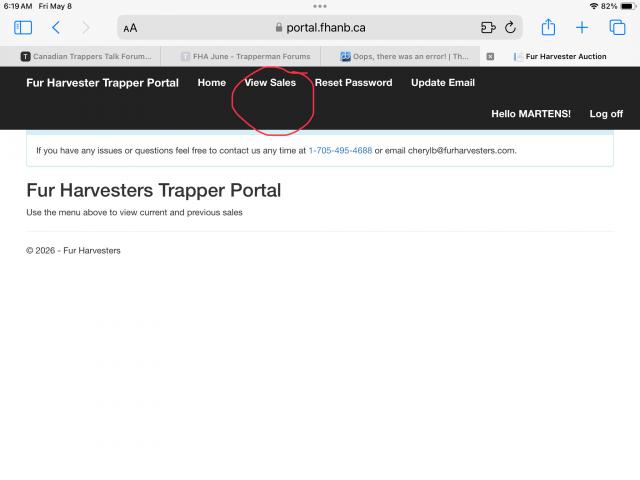Focus the portal.fhanb.ca address bar
Screen dimensions: 640x480
320,28
